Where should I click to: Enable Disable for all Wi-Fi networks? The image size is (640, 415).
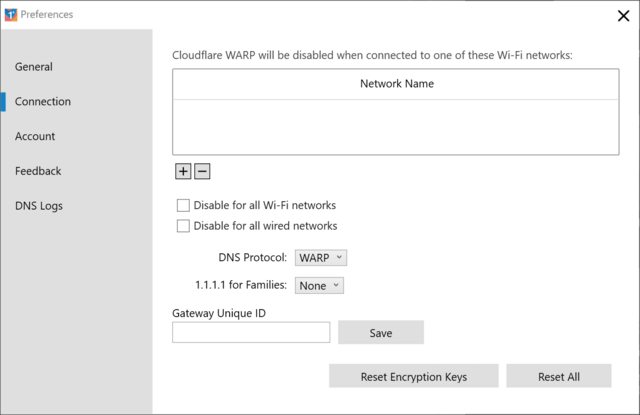183,205
